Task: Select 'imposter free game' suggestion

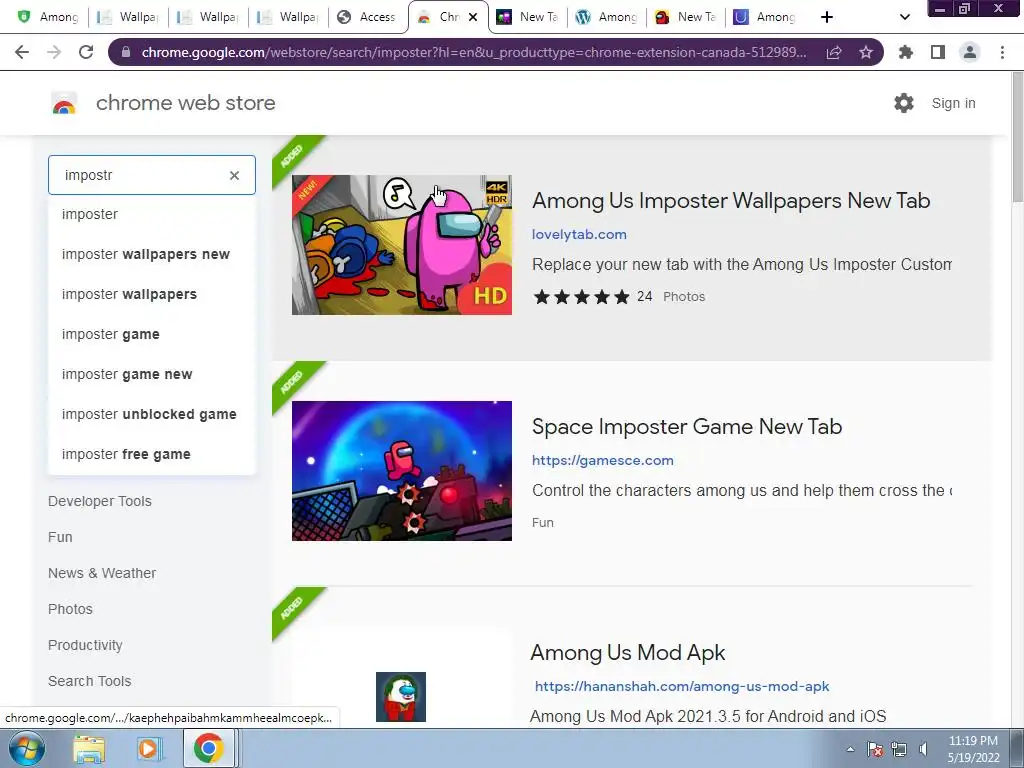Action: (152, 454)
